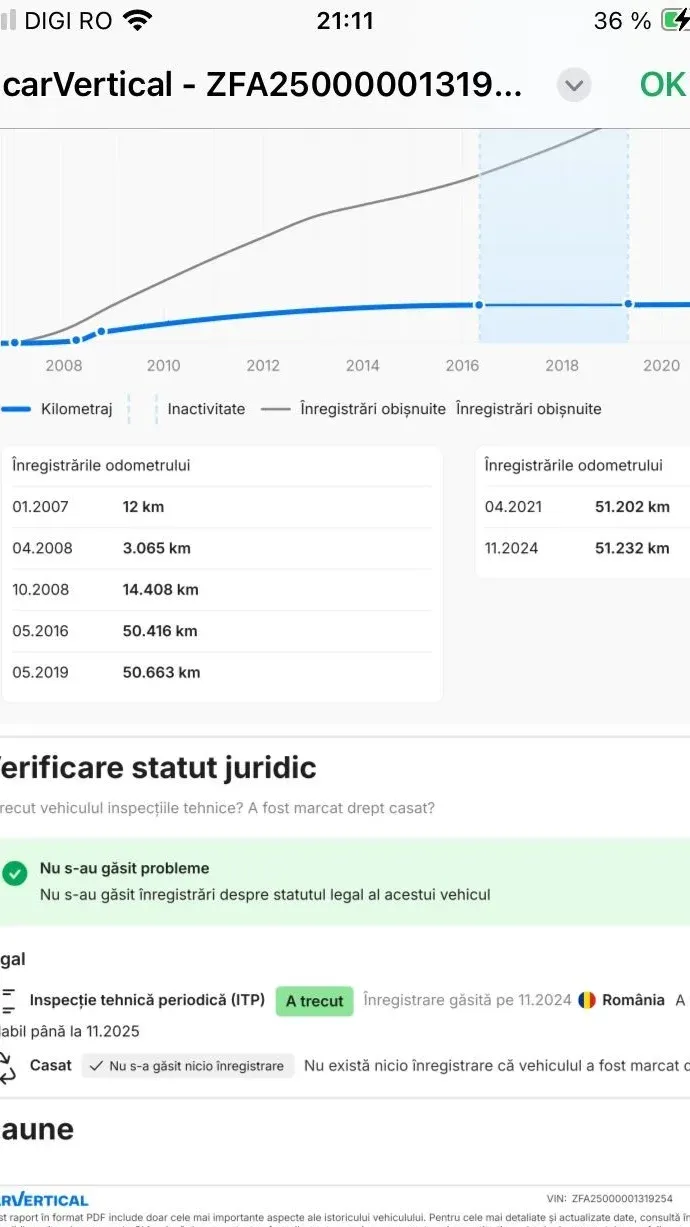Expand the document title chevron dropdown

click(x=574, y=86)
